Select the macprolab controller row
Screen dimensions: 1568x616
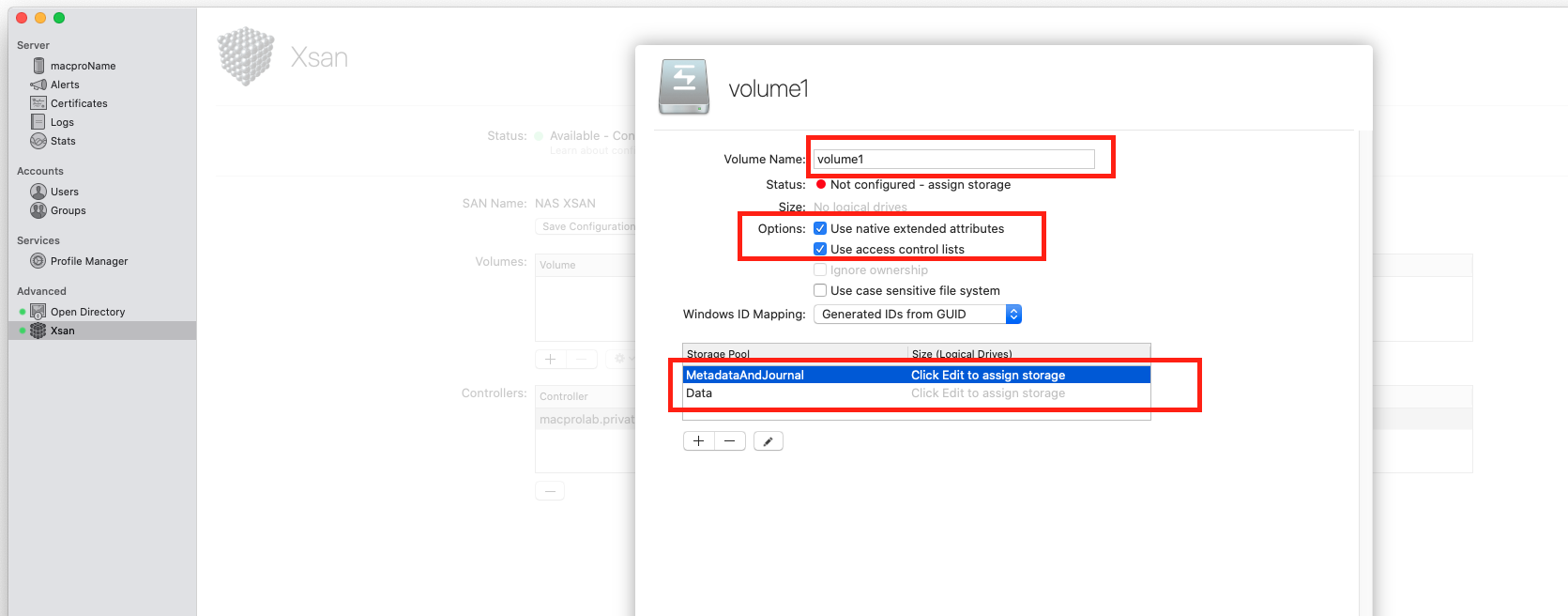586,419
